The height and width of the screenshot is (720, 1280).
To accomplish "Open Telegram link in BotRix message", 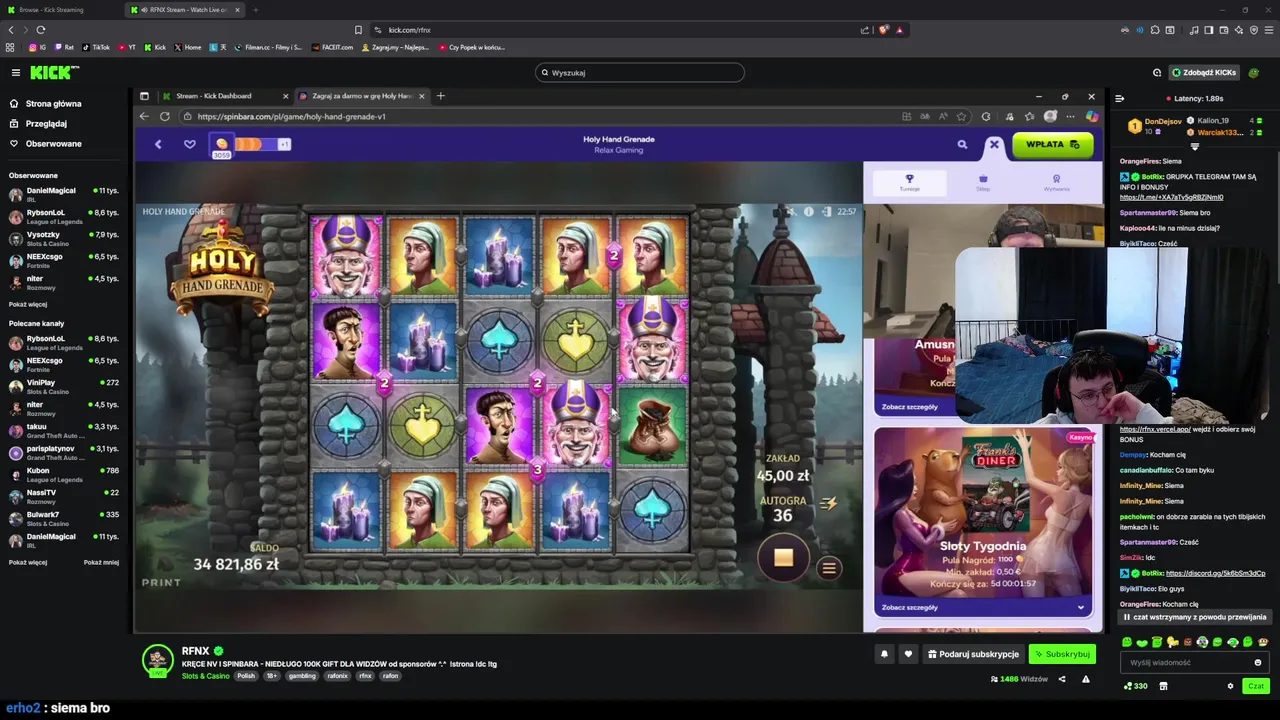I will 1171,197.
